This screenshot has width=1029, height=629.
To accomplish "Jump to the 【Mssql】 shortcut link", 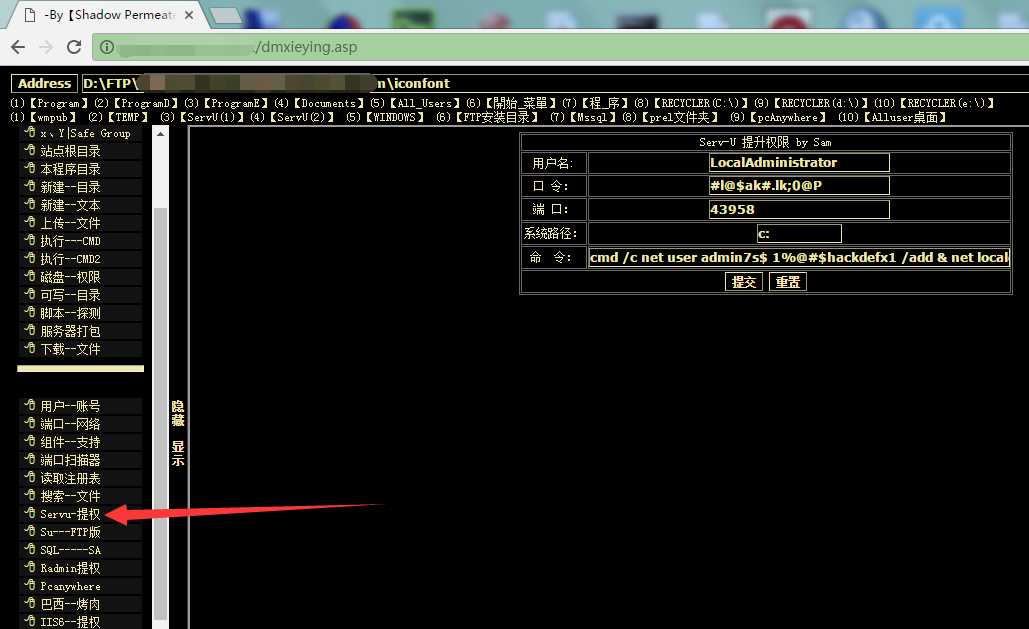I will coord(594,118).
